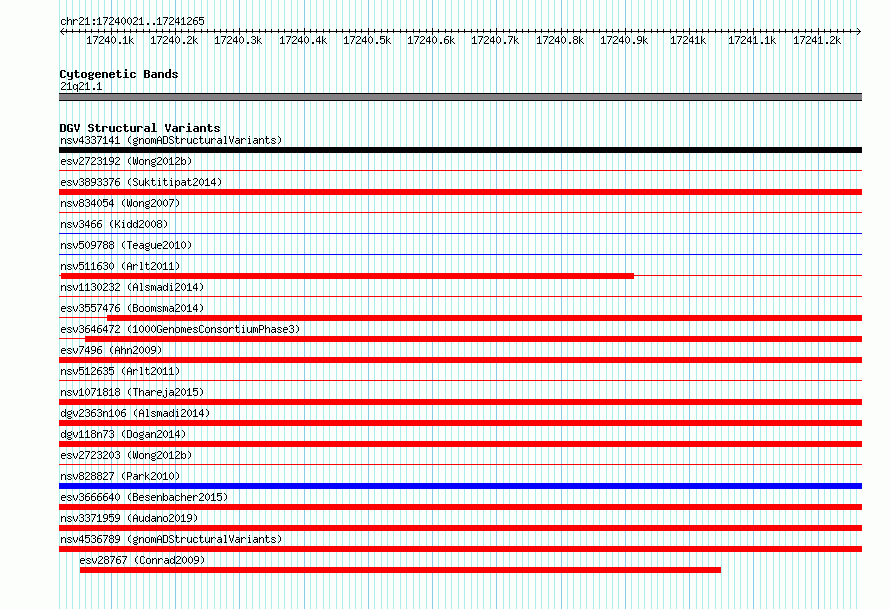Click the red bar under esv3893376
This screenshot has height=609, width=890.
tap(460, 192)
